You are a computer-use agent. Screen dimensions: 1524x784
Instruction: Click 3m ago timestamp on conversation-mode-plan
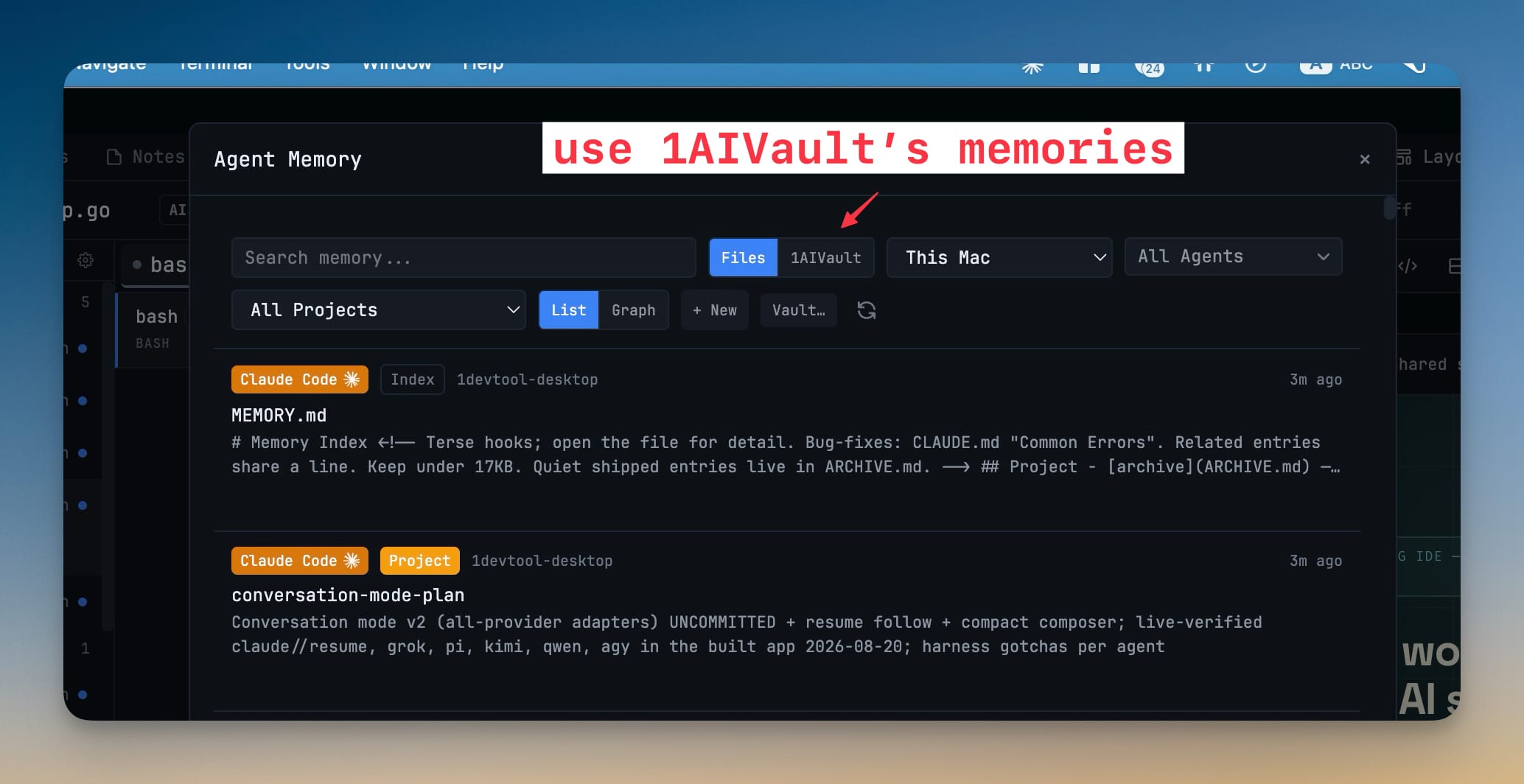pyautogui.click(x=1315, y=561)
